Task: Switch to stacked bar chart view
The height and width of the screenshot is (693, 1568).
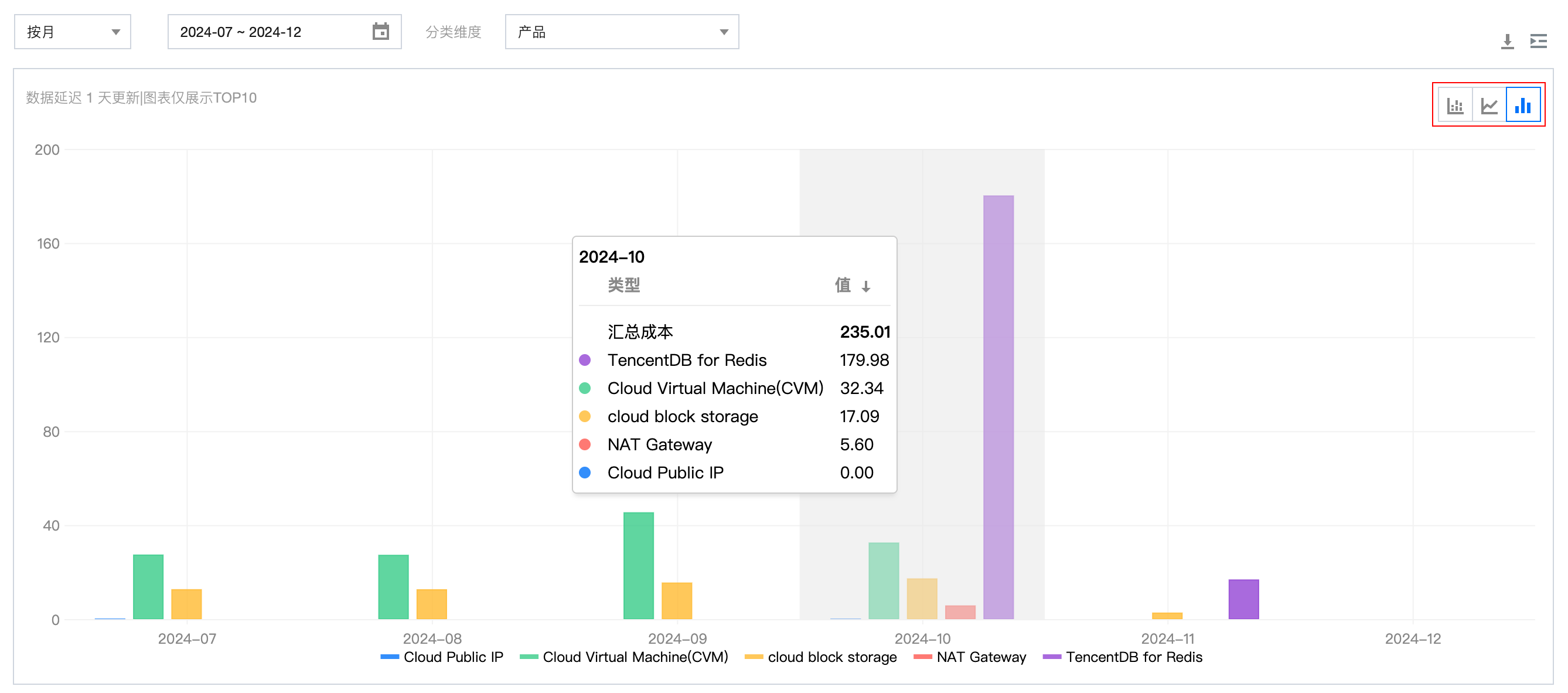Action: click(x=1455, y=106)
